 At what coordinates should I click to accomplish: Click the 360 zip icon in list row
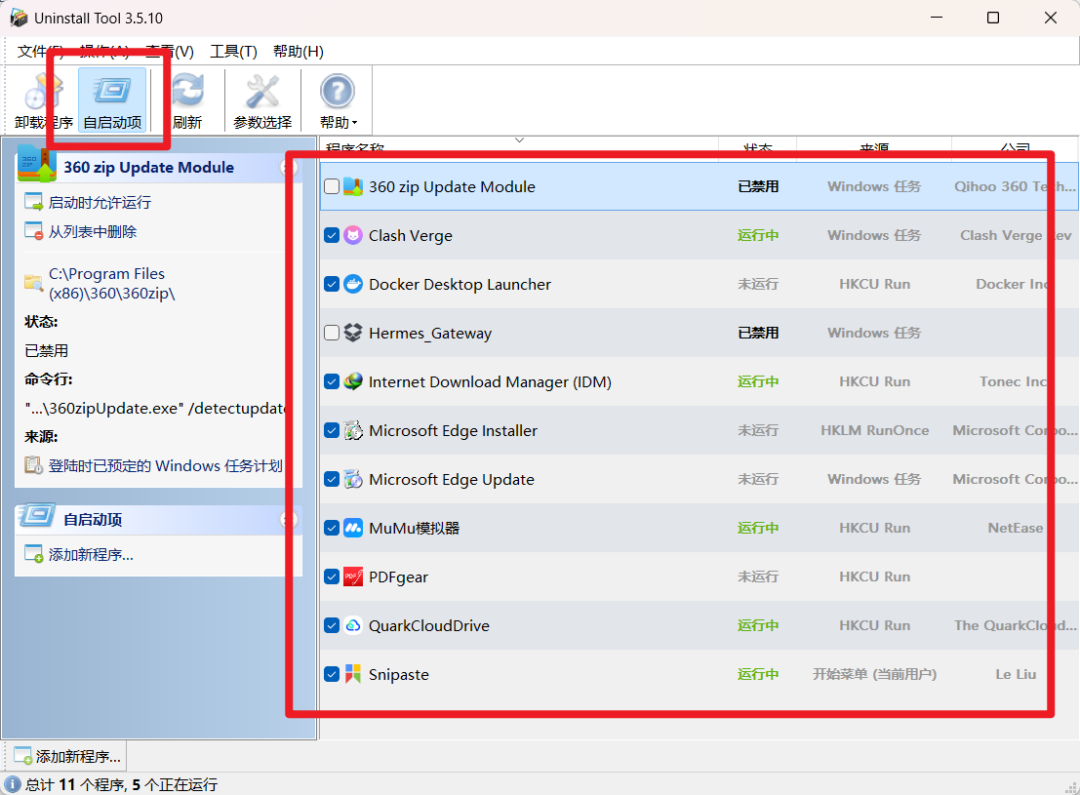tap(353, 187)
